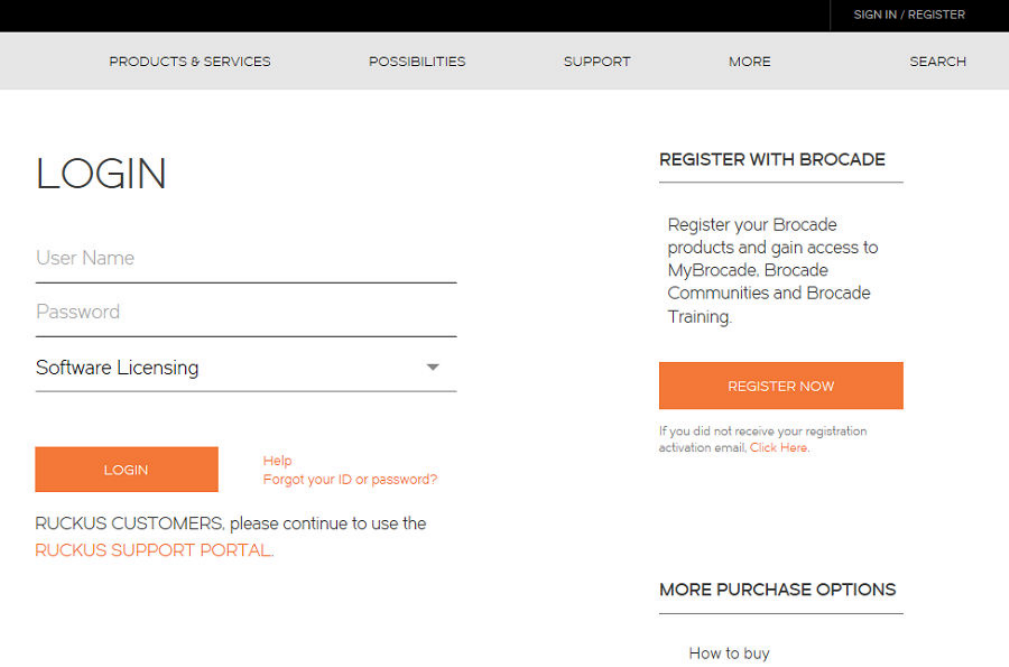Viewport: 1009px width, 667px height.
Task: Click "Forgot your ID or password?"
Action: [350, 480]
